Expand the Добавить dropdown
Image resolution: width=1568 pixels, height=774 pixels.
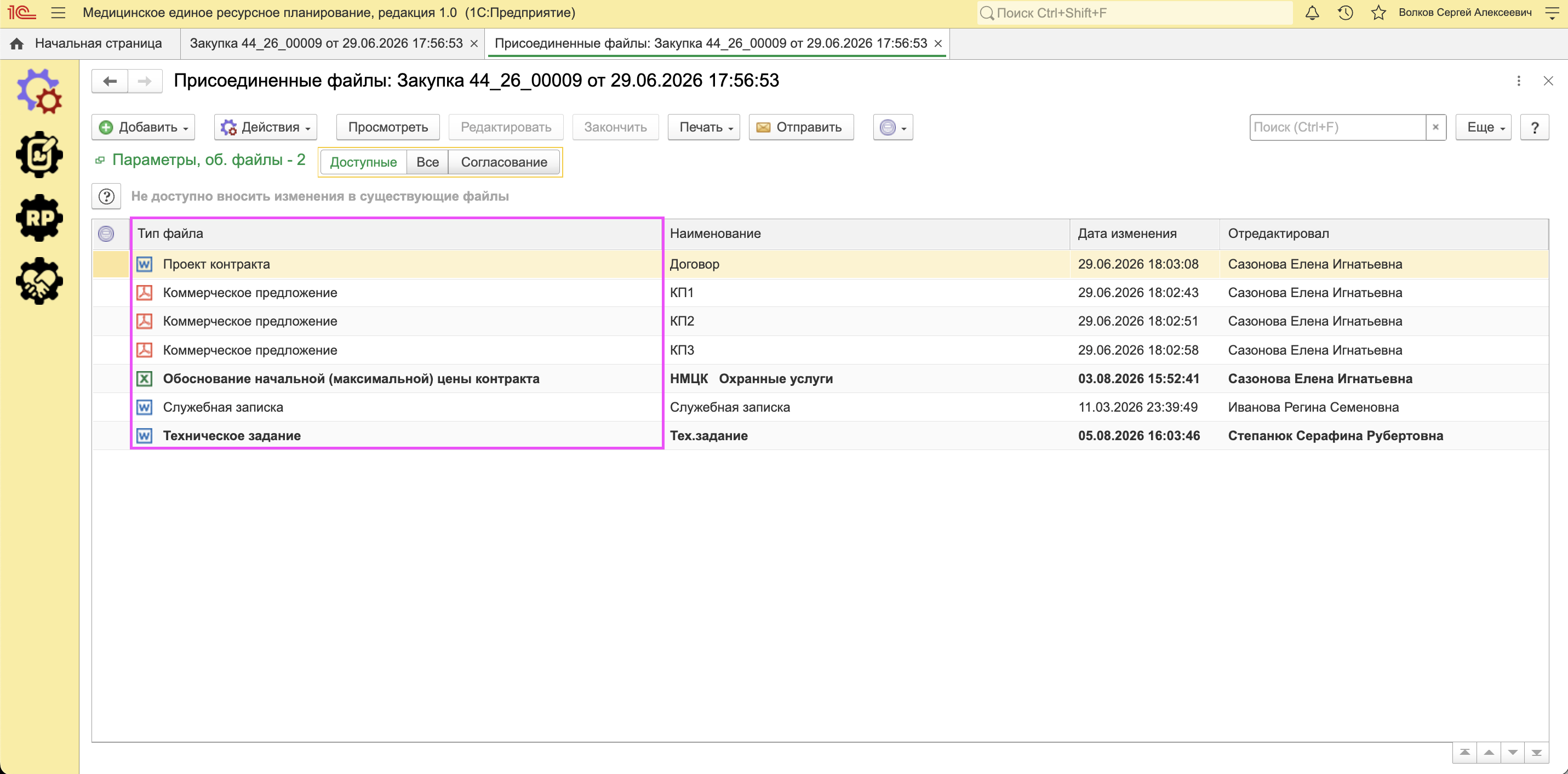(x=144, y=127)
